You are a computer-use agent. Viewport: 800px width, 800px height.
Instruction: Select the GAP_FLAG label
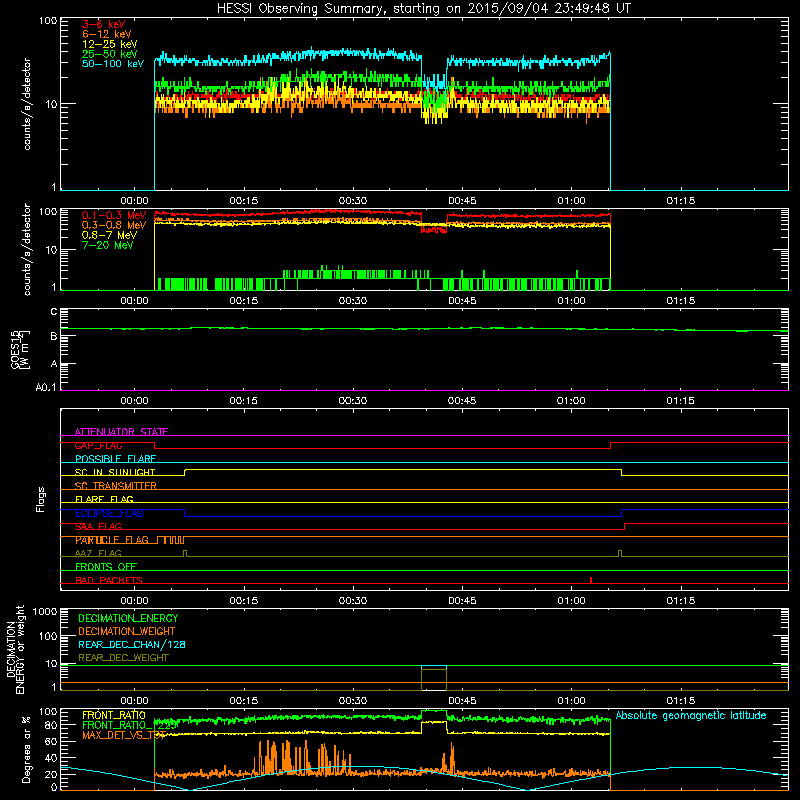coord(98,445)
